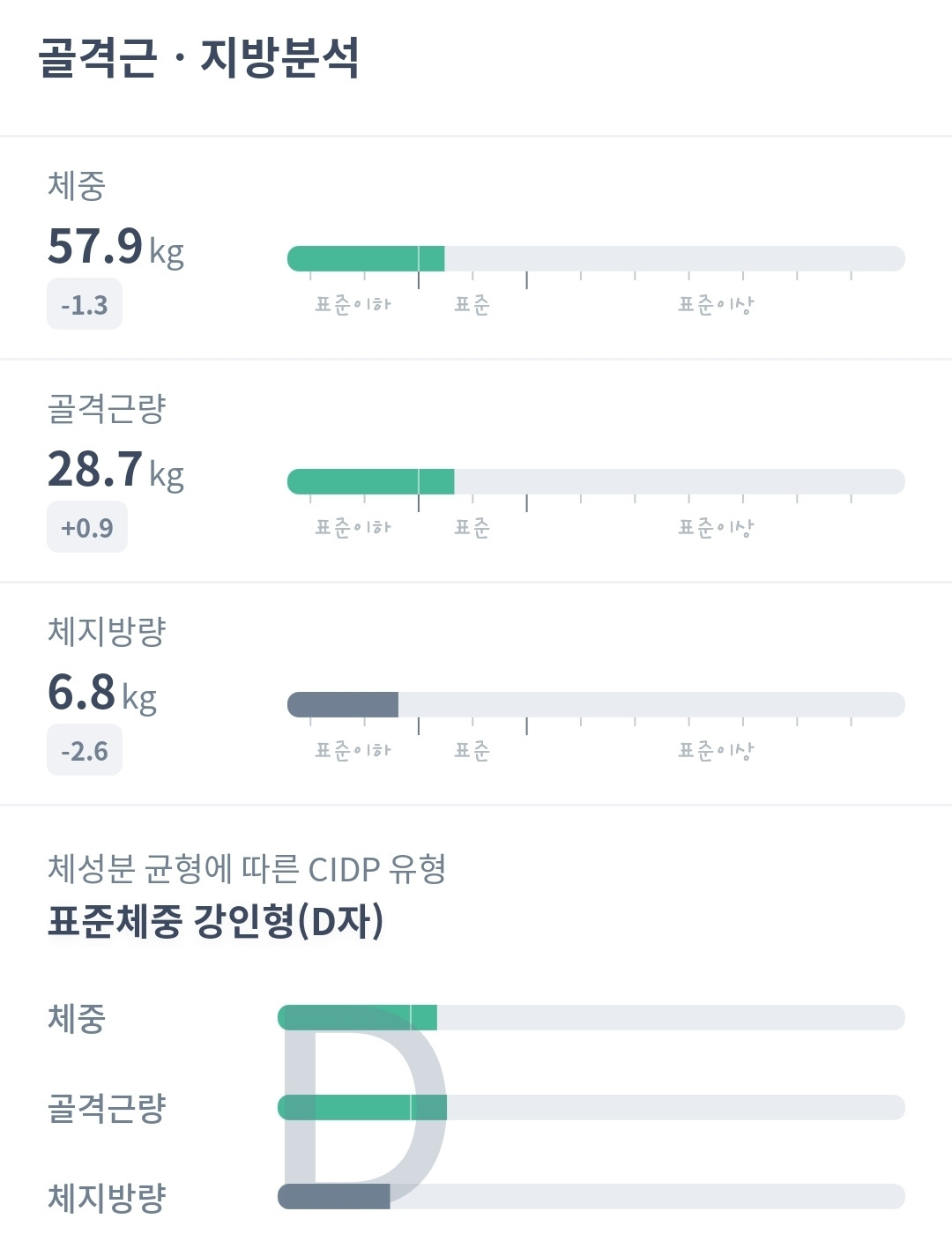Viewport: 952px width, 1256px height.
Task: Click the gray 체지방량 bar in the CIDP section
Action: [x=333, y=1197]
